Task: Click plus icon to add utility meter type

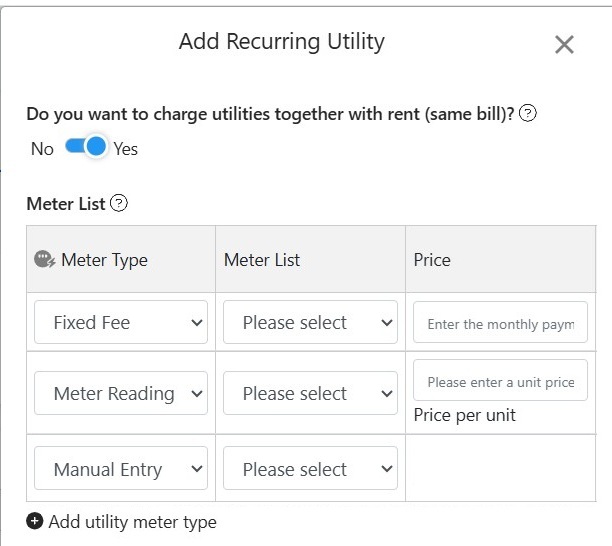Action: pyautogui.click(x=35, y=521)
